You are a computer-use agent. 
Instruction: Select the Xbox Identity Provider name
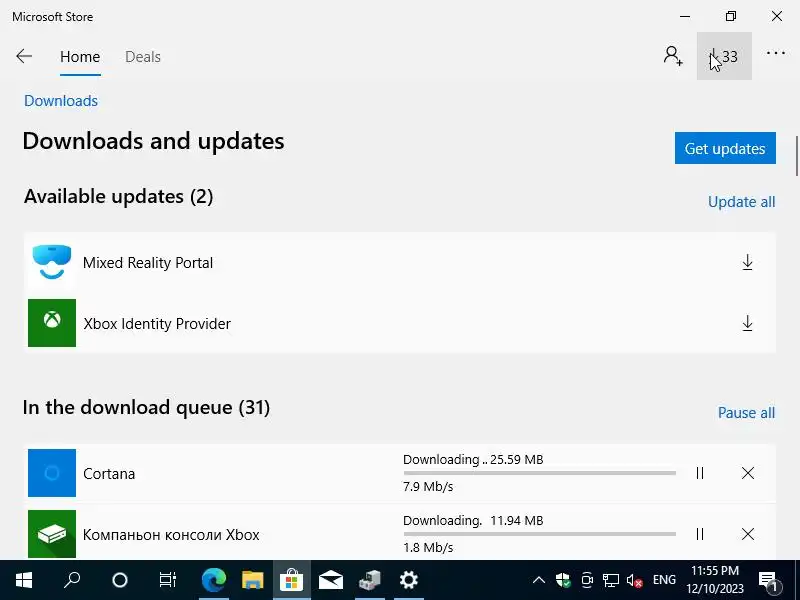157,323
